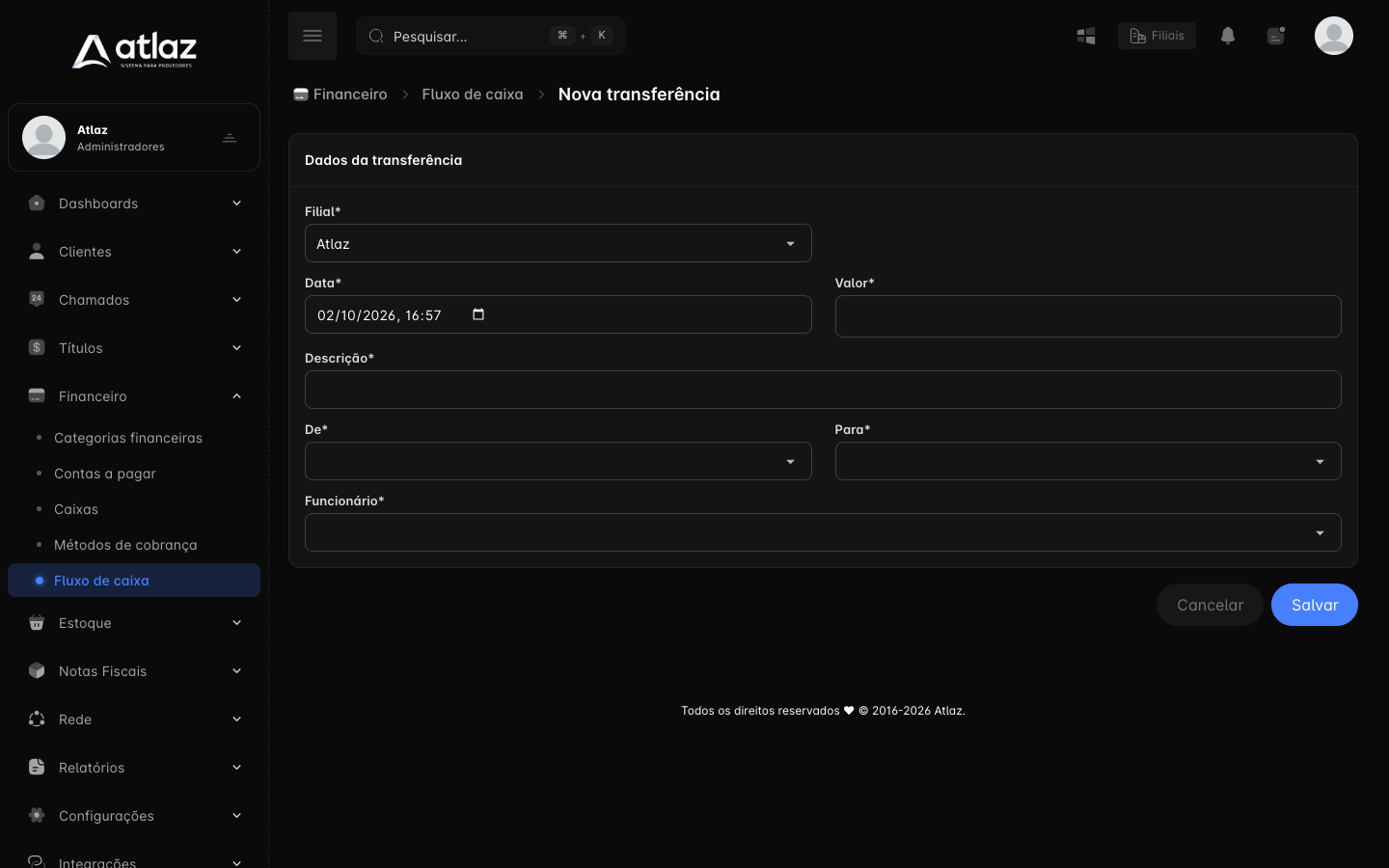Click the Clientes person icon
Viewport: 1389px width, 868px height.
pyautogui.click(x=37, y=251)
